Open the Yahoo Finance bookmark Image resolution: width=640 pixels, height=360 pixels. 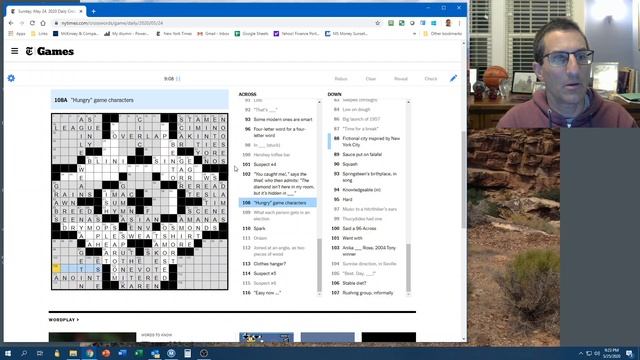297,34
